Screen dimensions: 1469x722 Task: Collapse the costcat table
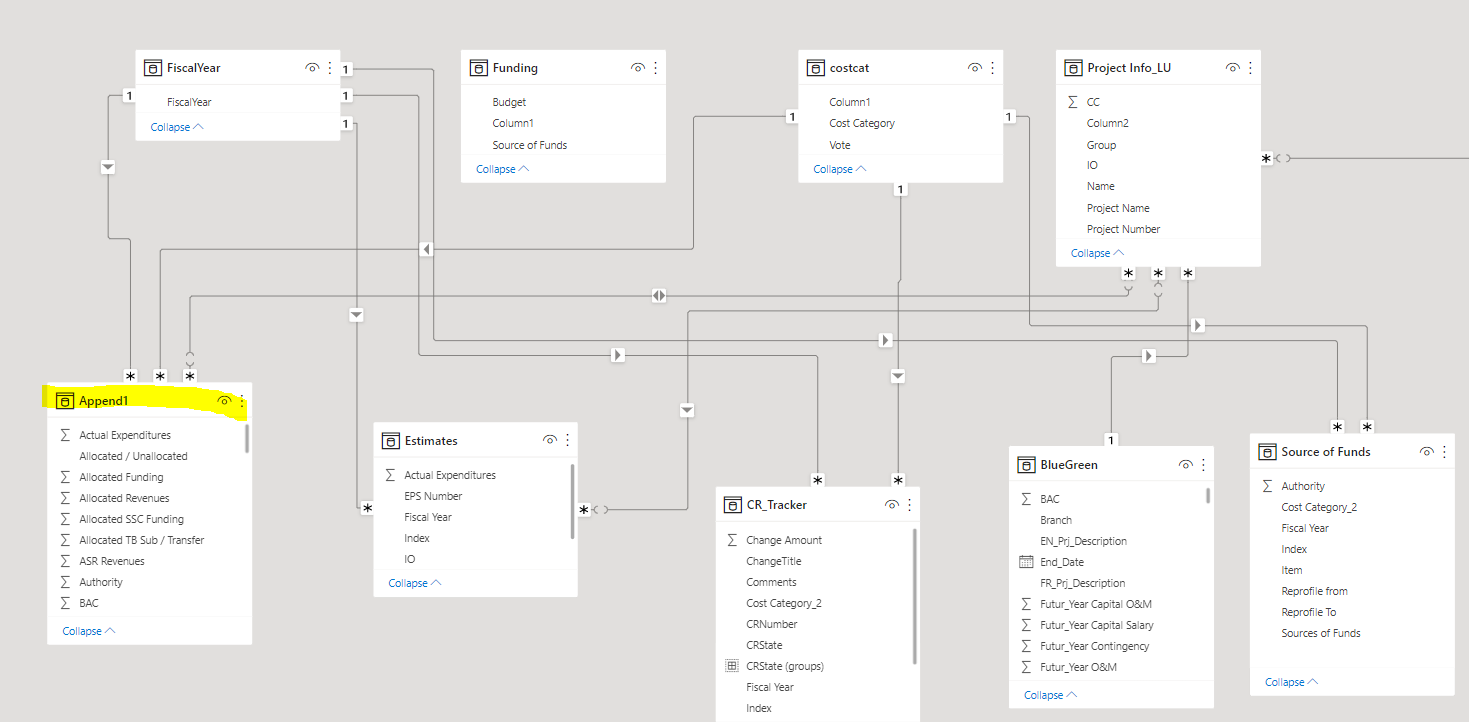[x=840, y=169]
